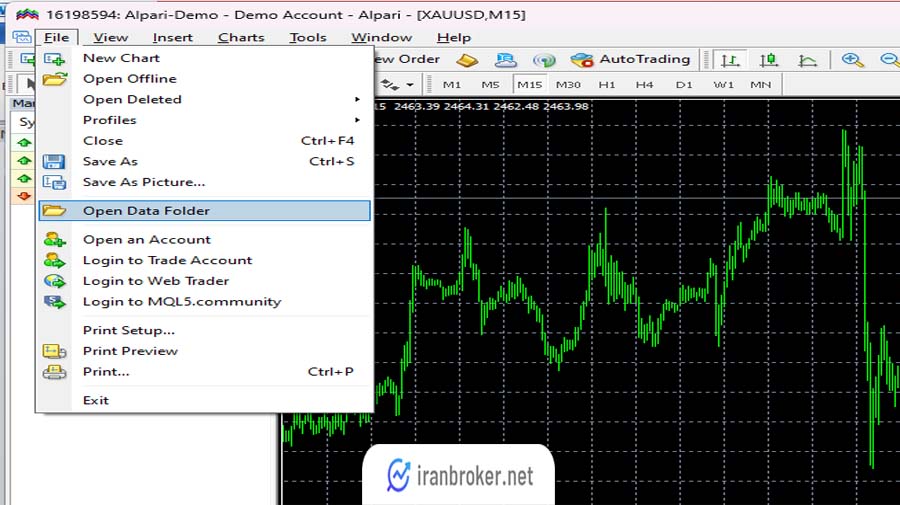This screenshot has width=900, height=505.
Task: Select the M5 timeframe
Action: [x=490, y=84]
